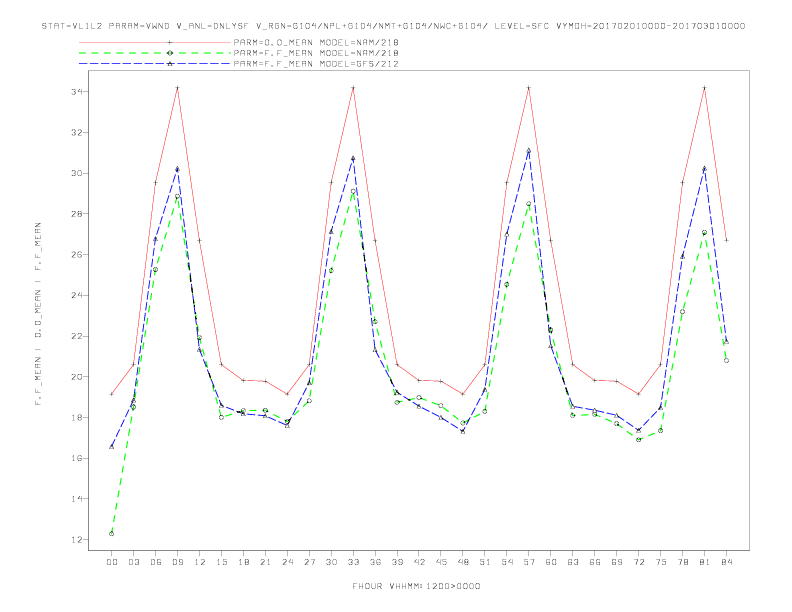The height and width of the screenshot is (612, 792).
Task: Click x-axis tick label 21
Action: coord(265,562)
